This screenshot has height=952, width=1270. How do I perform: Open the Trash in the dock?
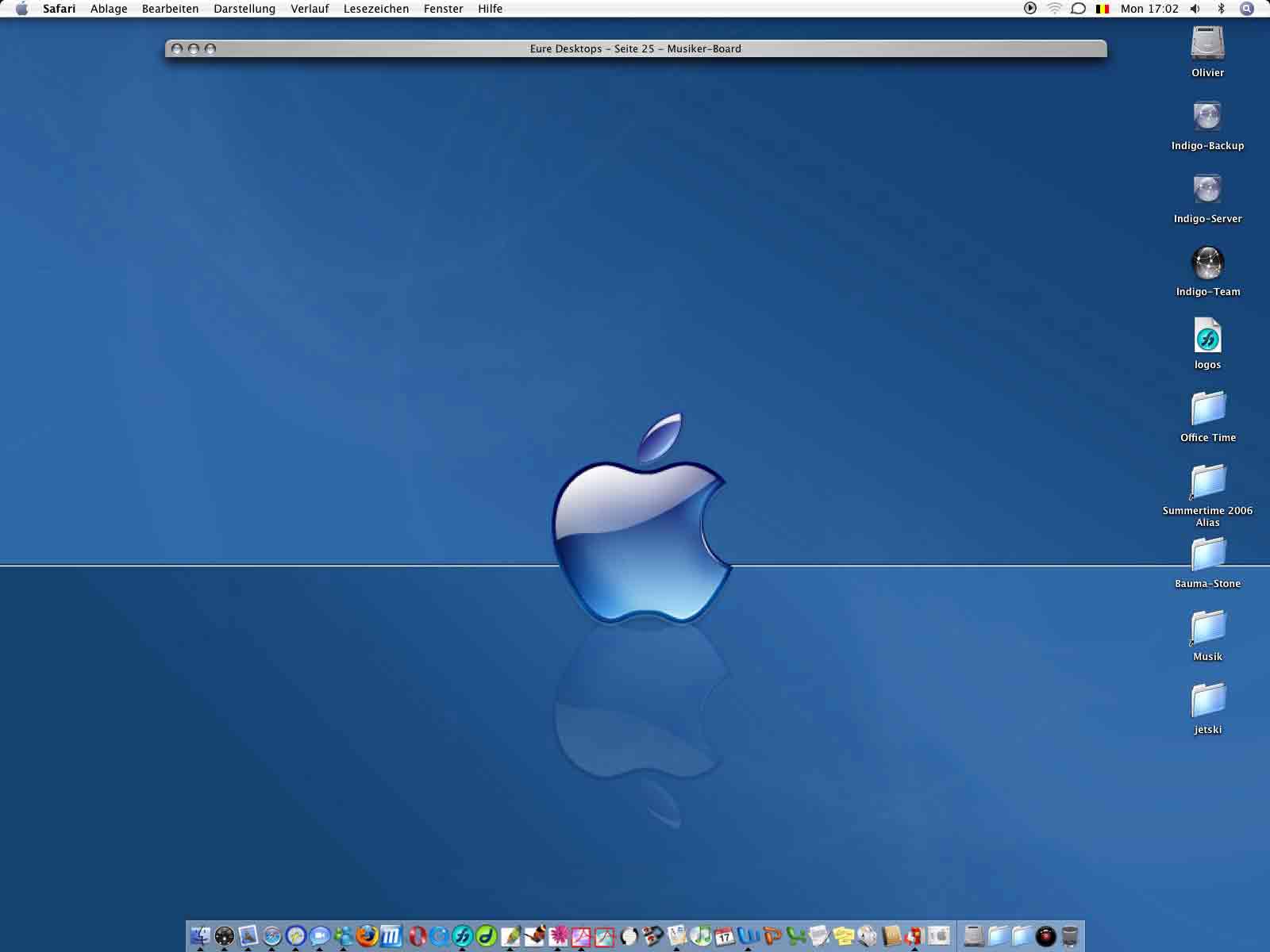tap(1069, 936)
